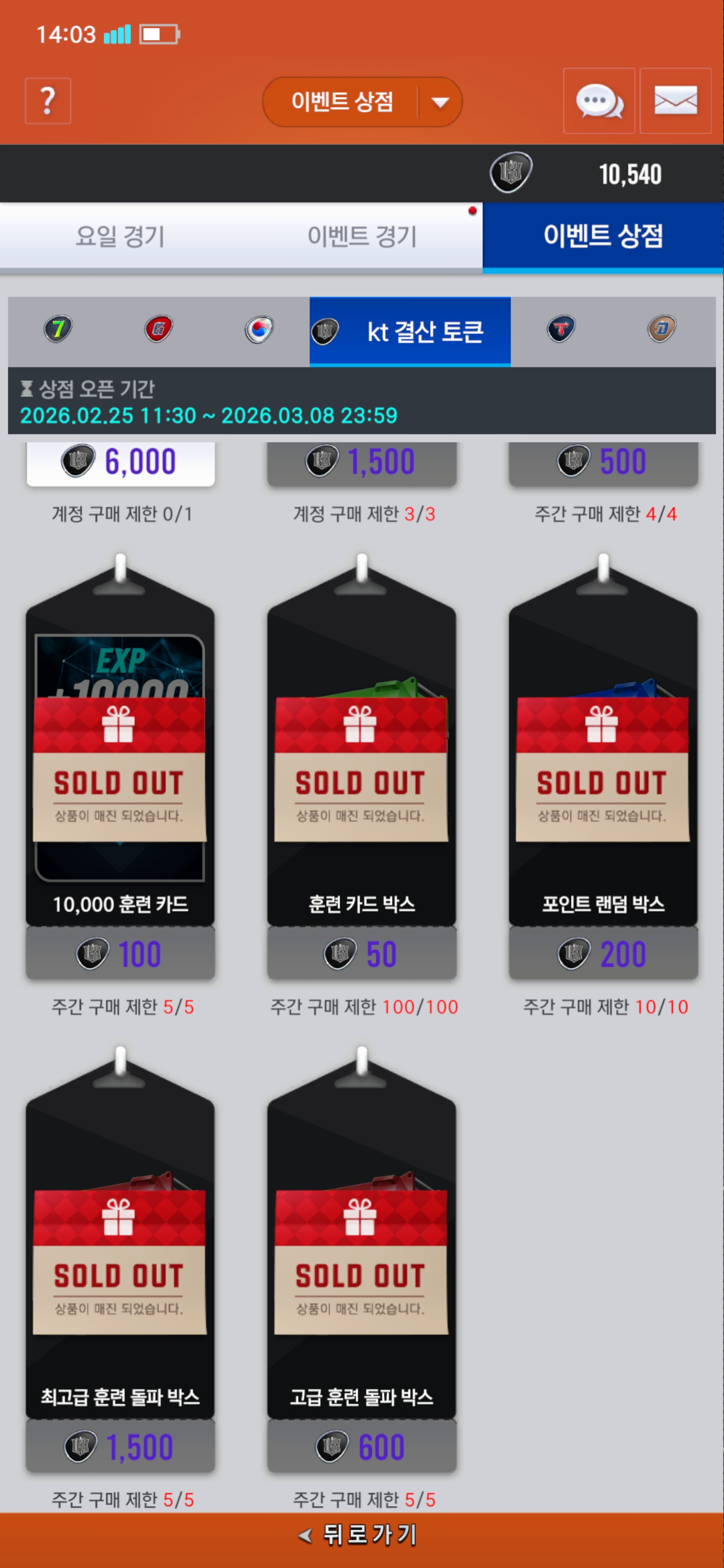The width and height of the screenshot is (724, 1568).
Task: Buy the item priced 6,000 tokens
Action: click(x=121, y=462)
